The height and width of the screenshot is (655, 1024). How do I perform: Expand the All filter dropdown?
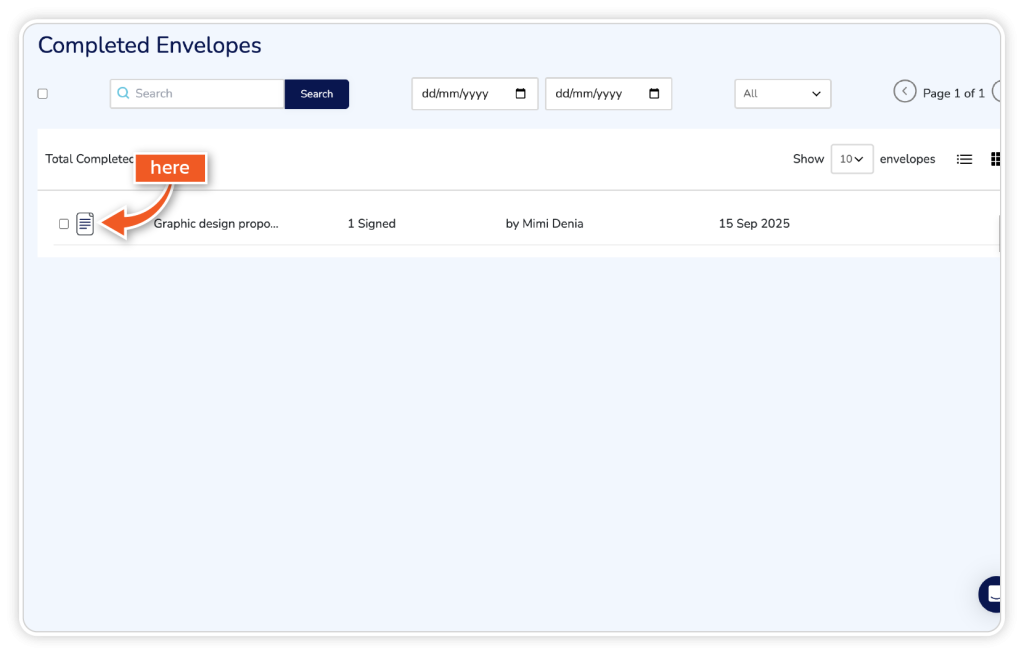[782, 94]
